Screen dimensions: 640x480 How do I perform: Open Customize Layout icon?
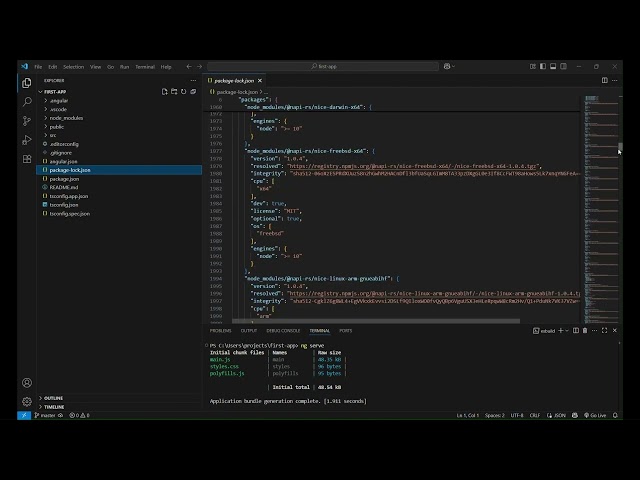533,67
